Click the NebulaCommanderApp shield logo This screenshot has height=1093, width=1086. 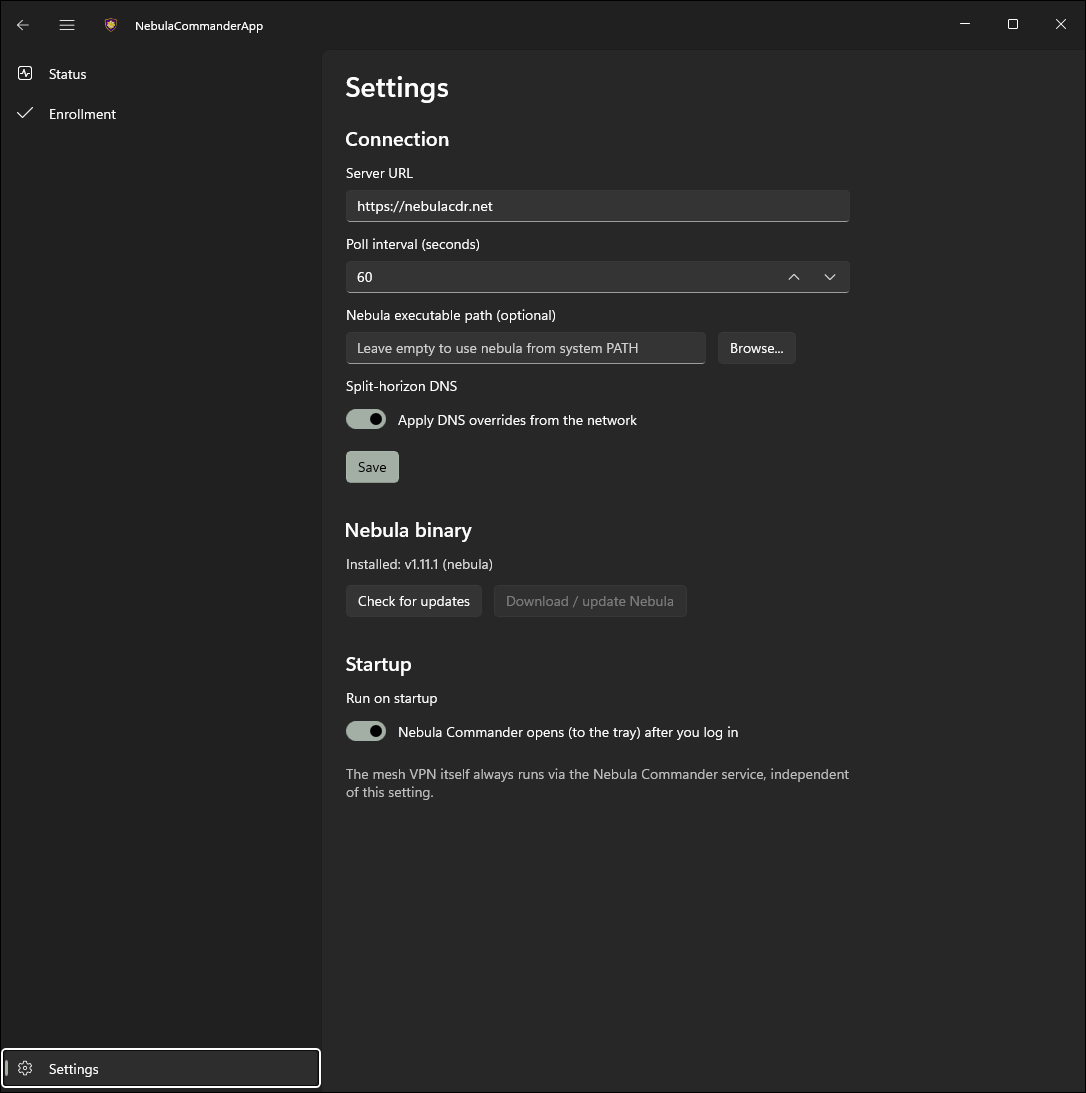pos(111,25)
